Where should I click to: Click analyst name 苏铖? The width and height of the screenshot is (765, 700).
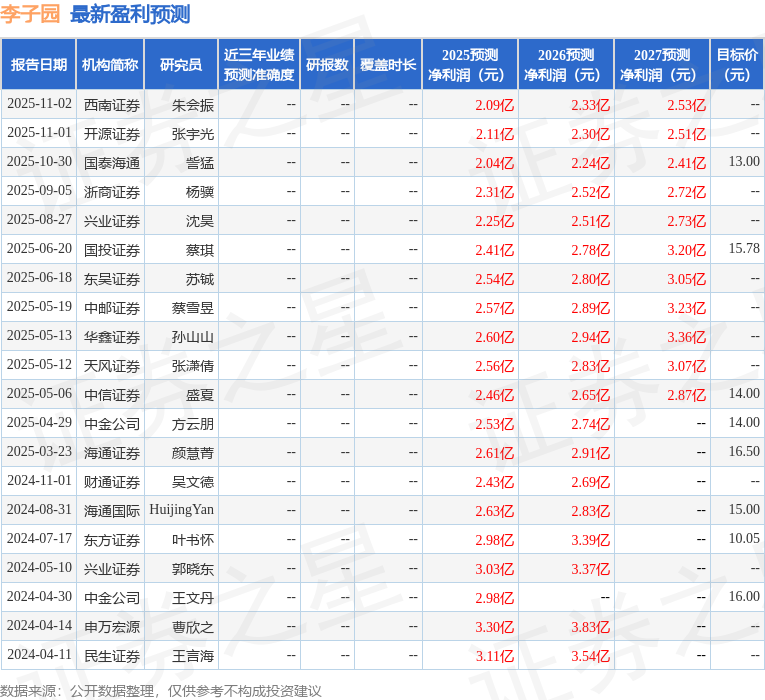coord(200,279)
